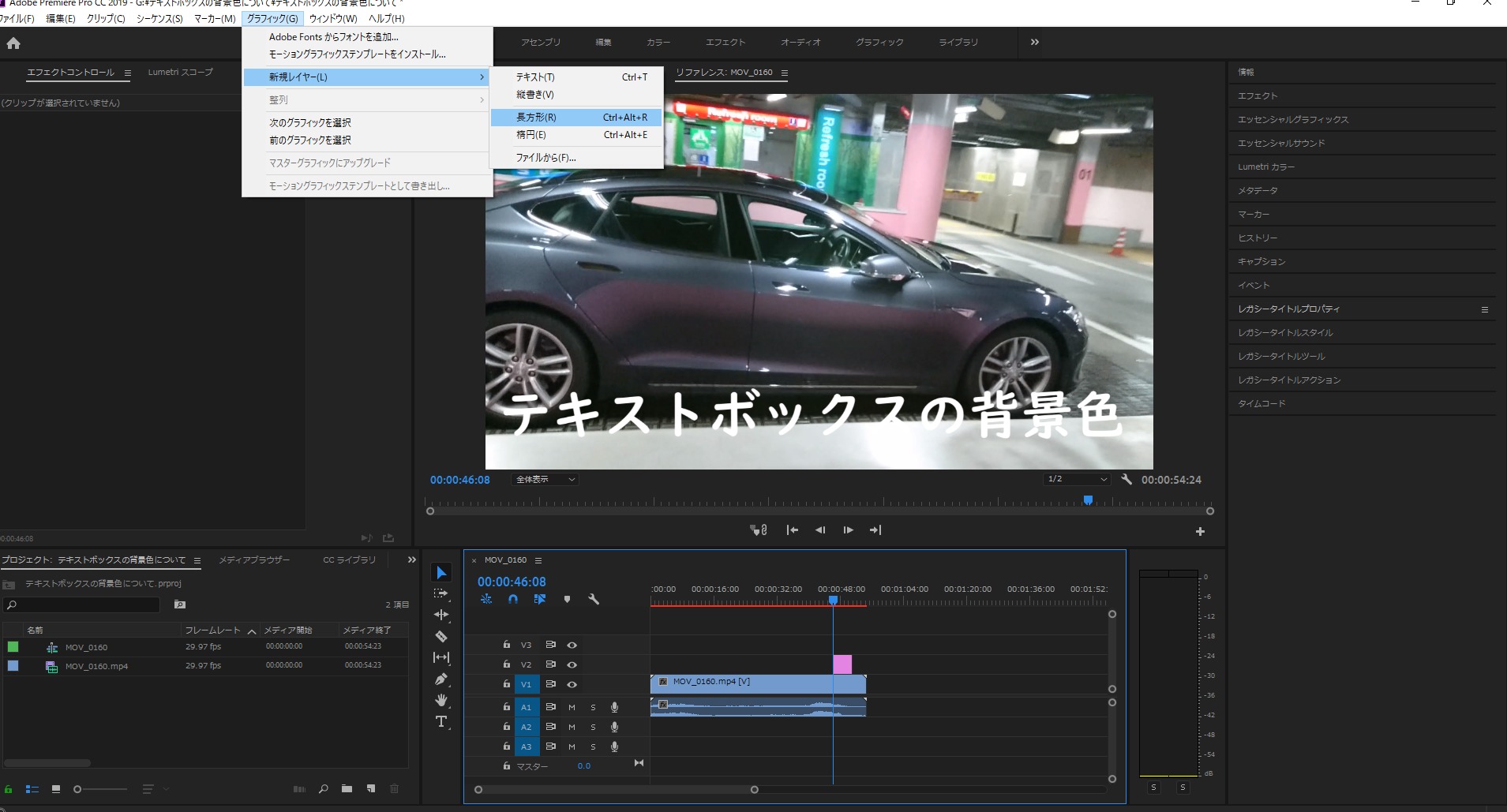Select the Ripple Edit tool
The height and width of the screenshot is (812, 1507).
(441, 615)
